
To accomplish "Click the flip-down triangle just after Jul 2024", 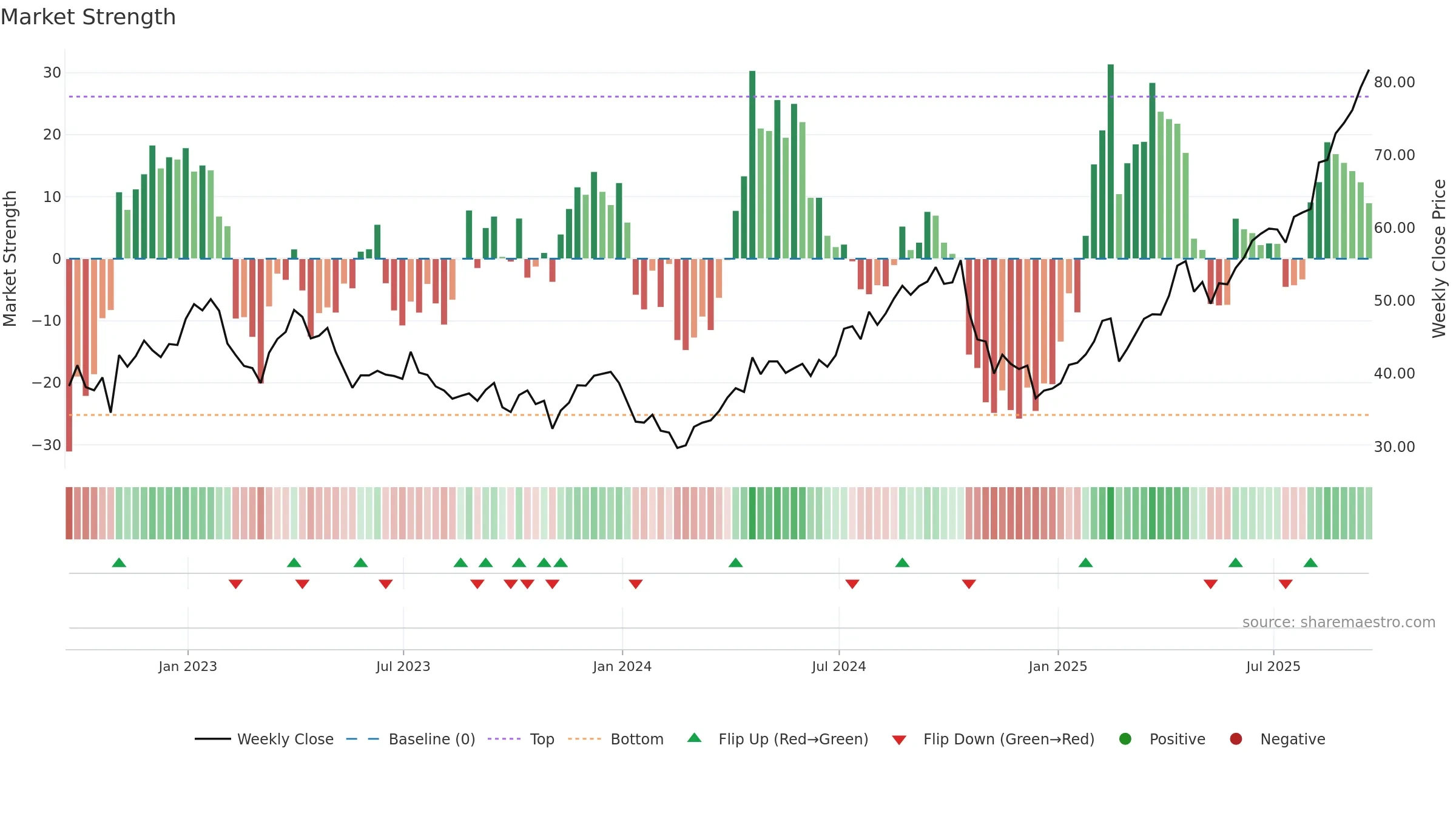I will (x=852, y=584).
